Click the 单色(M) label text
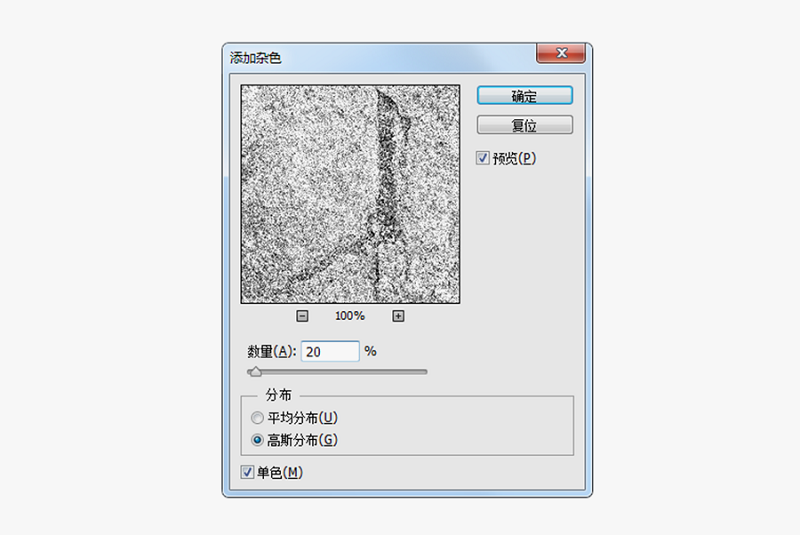Image resolution: width=800 pixels, height=535 pixels. pyautogui.click(x=280, y=472)
